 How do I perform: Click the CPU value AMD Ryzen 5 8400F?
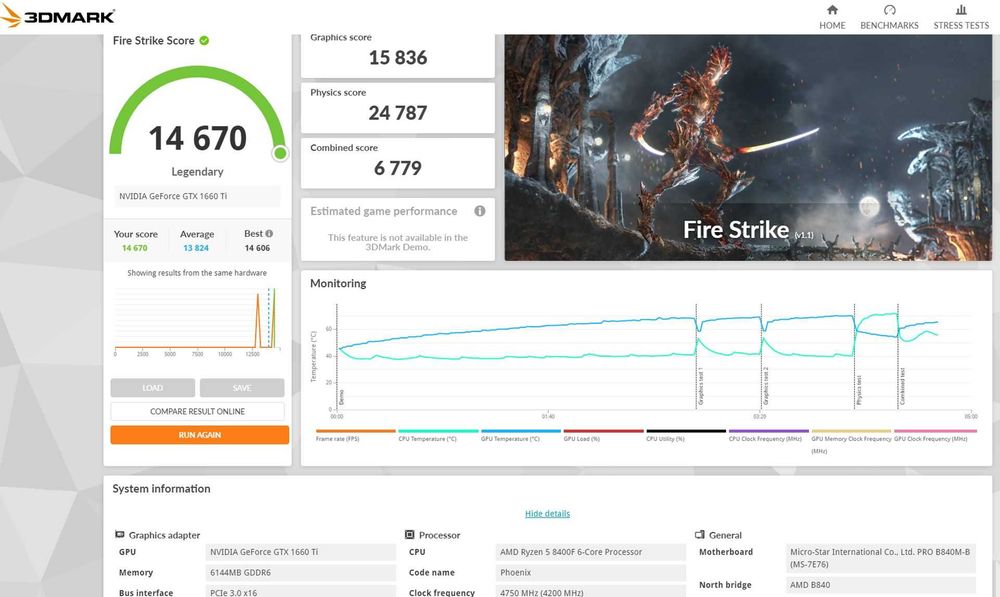tap(591, 552)
